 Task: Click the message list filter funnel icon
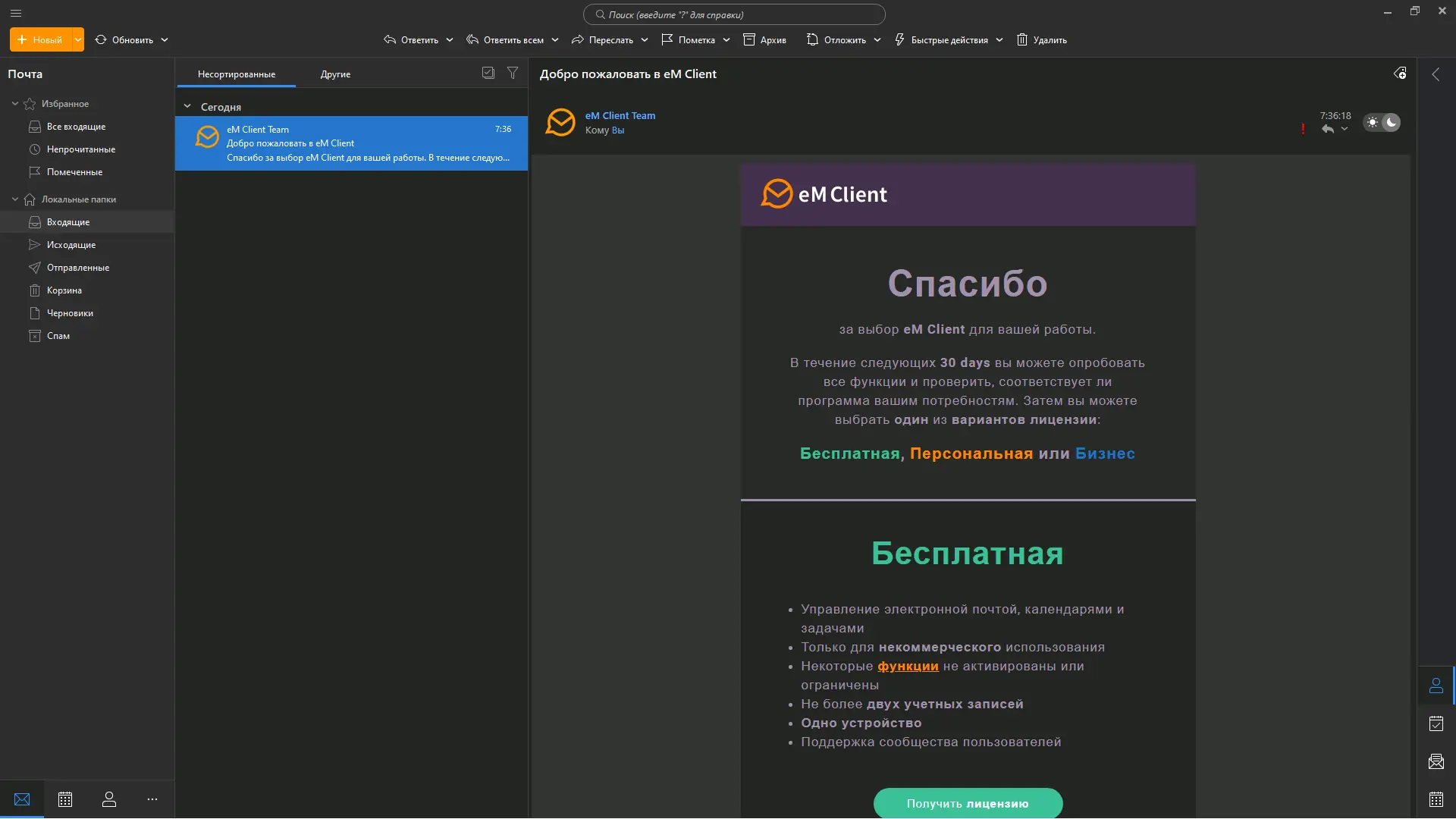pos(513,73)
